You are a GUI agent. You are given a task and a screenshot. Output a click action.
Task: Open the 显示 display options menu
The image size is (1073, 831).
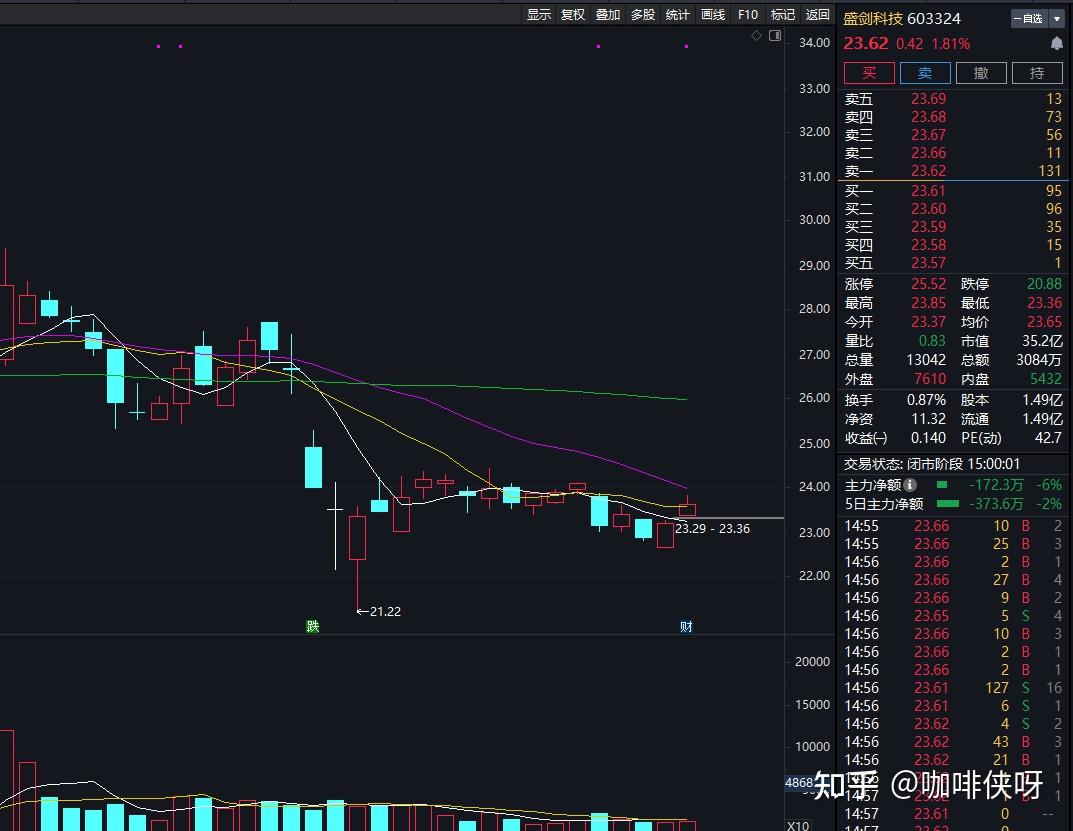coord(539,14)
